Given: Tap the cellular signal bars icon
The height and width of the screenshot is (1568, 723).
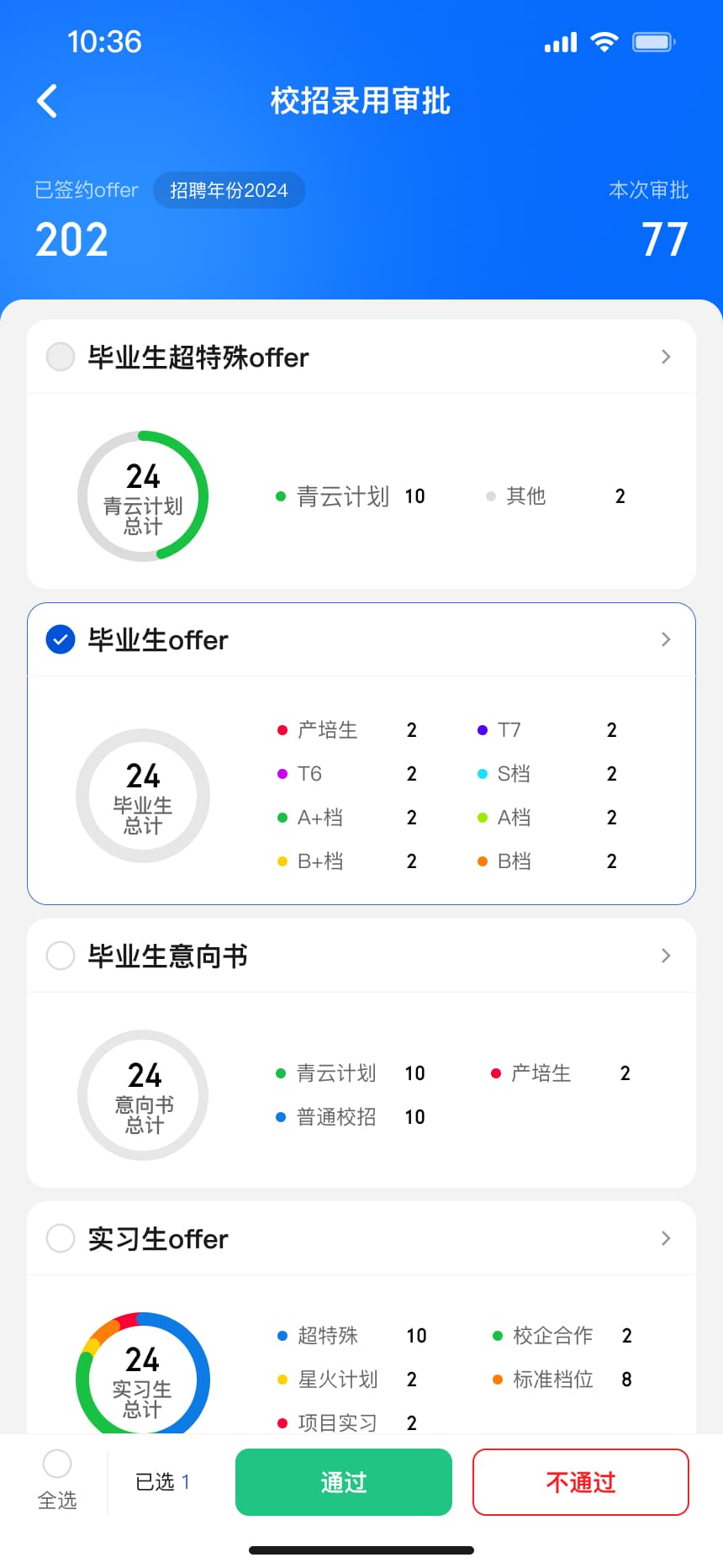Looking at the screenshot, I should pyautogui.click(x=561, y=42).
